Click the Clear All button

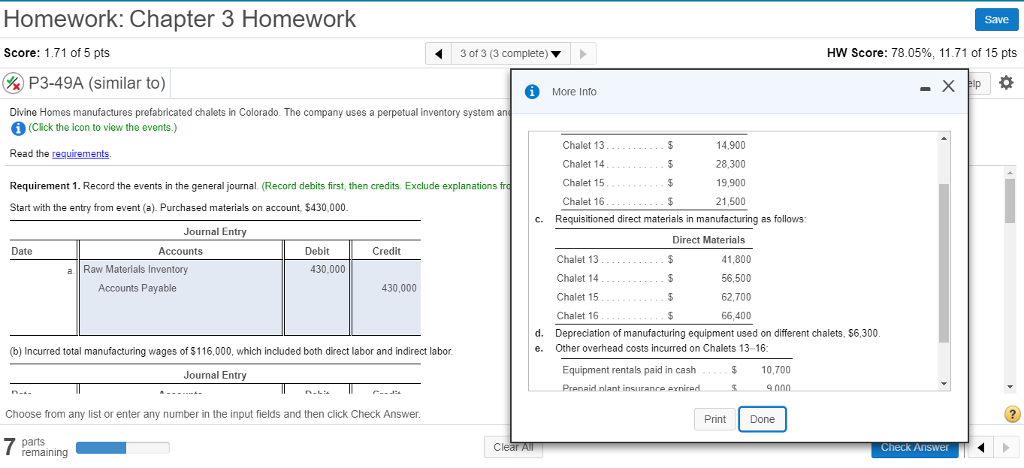pyautogui.click(x=513, y=448)
